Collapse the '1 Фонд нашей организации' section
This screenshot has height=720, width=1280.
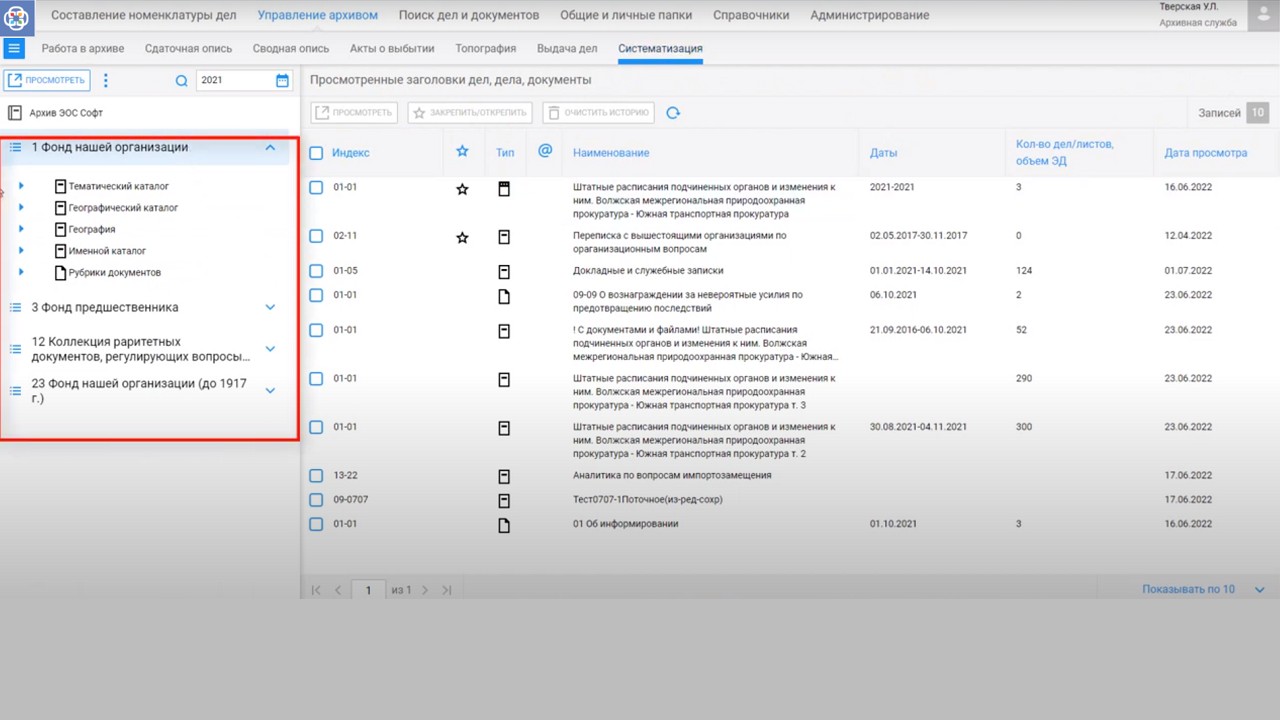tap(270, 147)
